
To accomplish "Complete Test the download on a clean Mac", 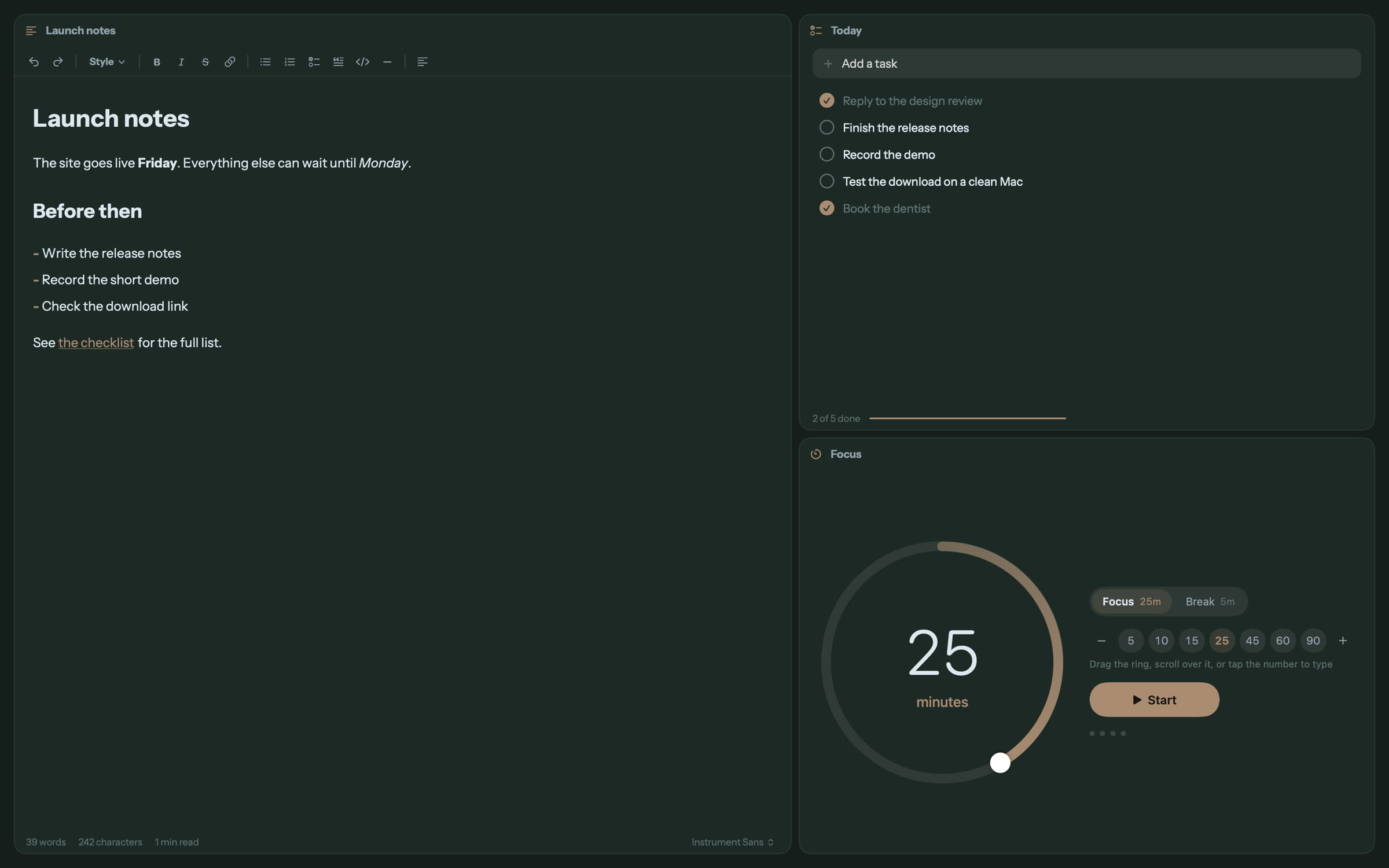I will 827,181.
